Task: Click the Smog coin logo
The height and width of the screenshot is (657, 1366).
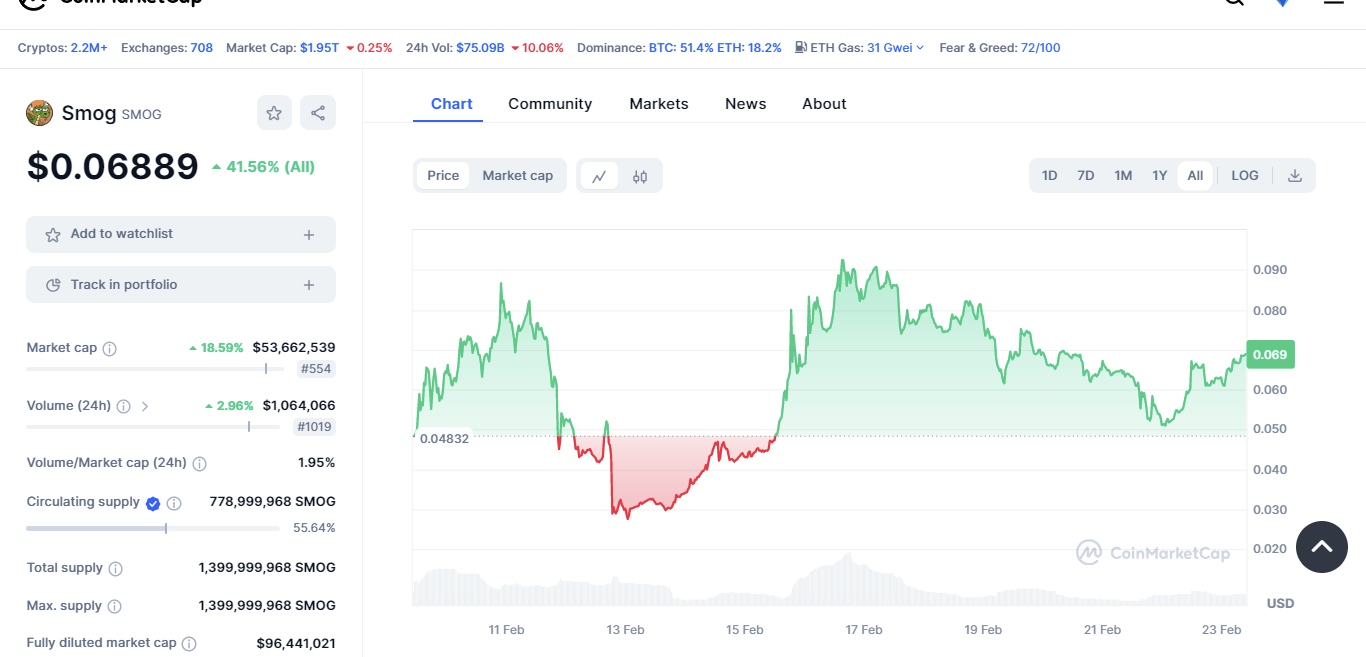Action: (39, 113)
